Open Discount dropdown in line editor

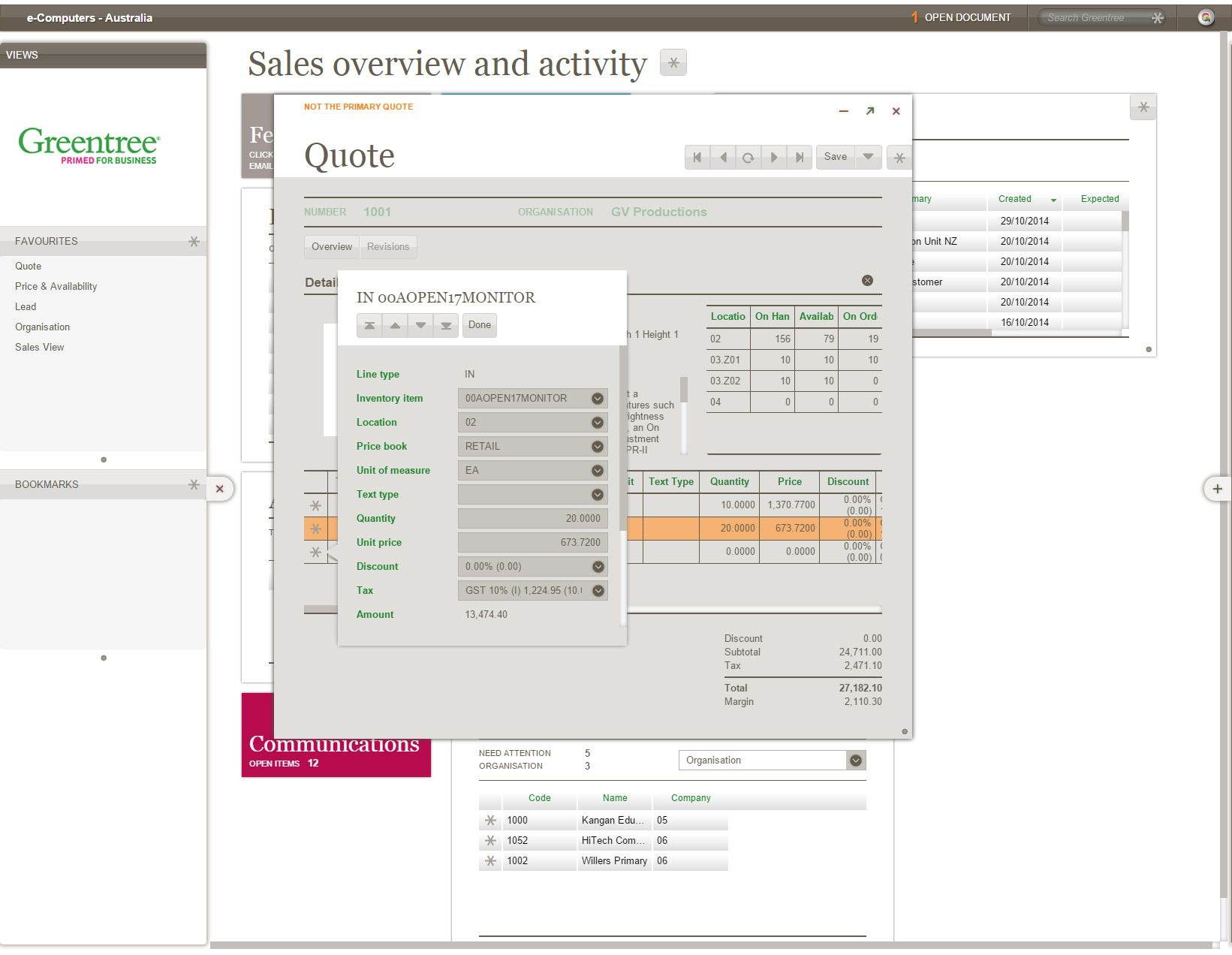tap(598, 566)
